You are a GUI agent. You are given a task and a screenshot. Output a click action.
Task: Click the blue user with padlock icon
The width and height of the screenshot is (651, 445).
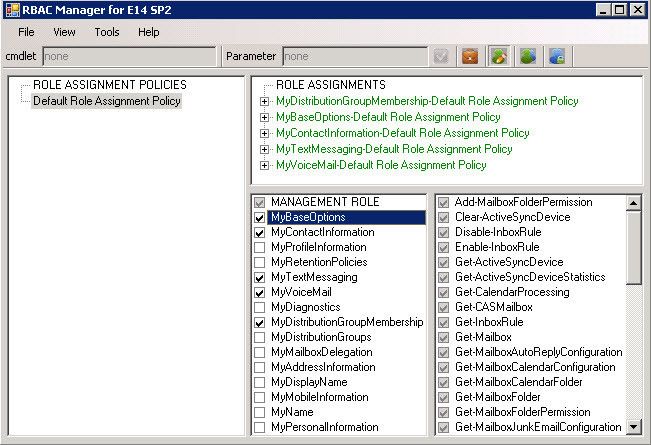click(557, 56)
